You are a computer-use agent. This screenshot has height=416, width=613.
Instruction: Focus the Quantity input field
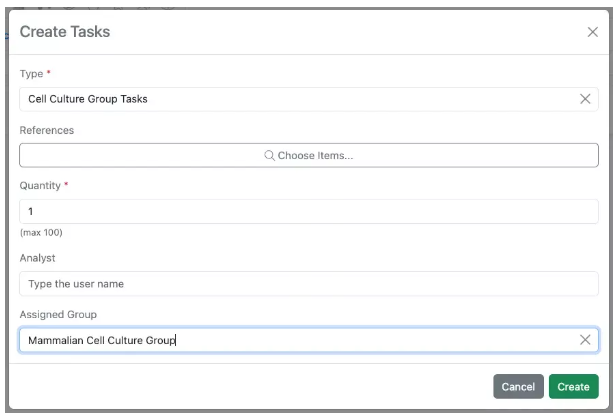308,212
